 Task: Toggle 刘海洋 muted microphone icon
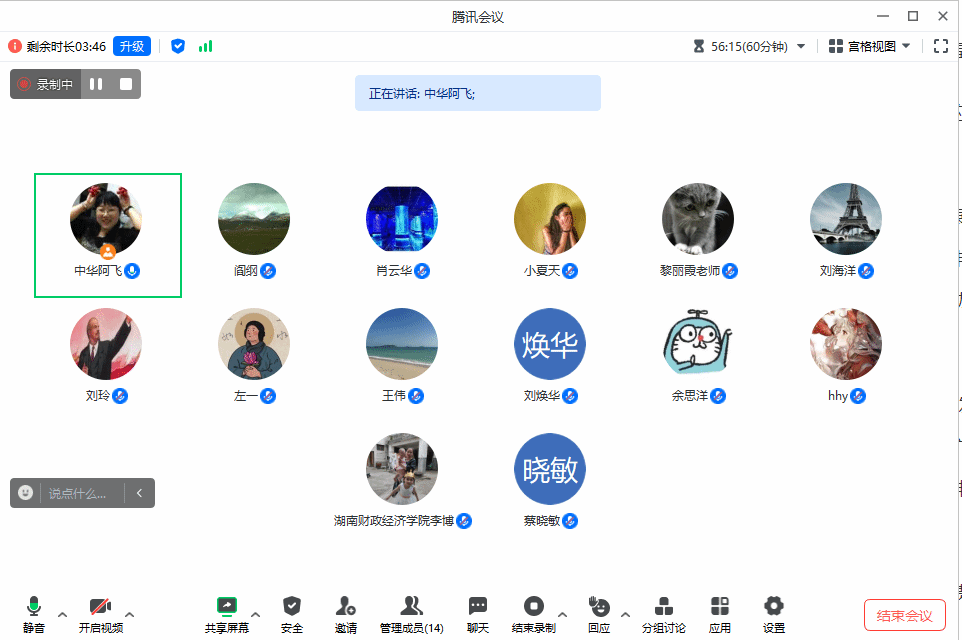pos(866,271)
